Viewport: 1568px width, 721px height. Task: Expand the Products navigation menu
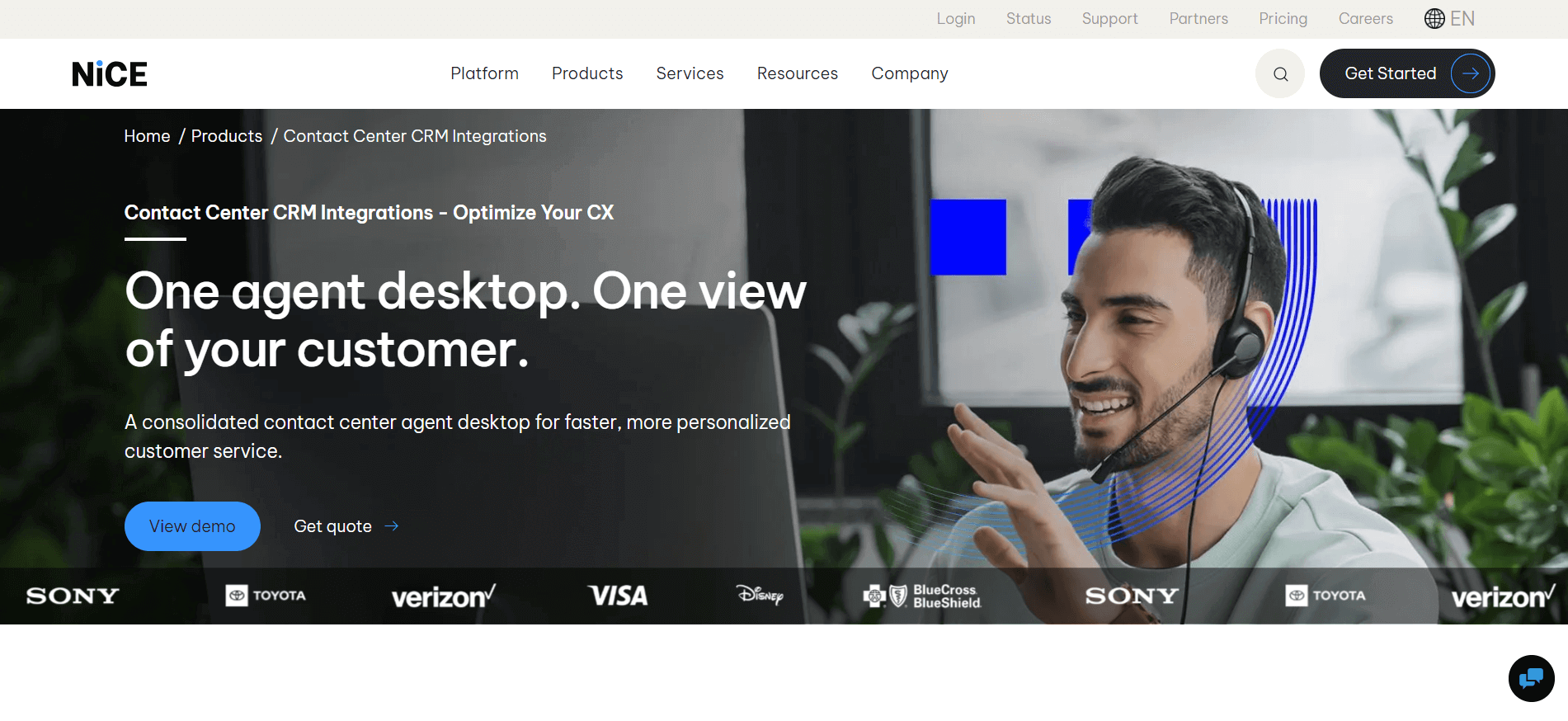tap(587, 73)
